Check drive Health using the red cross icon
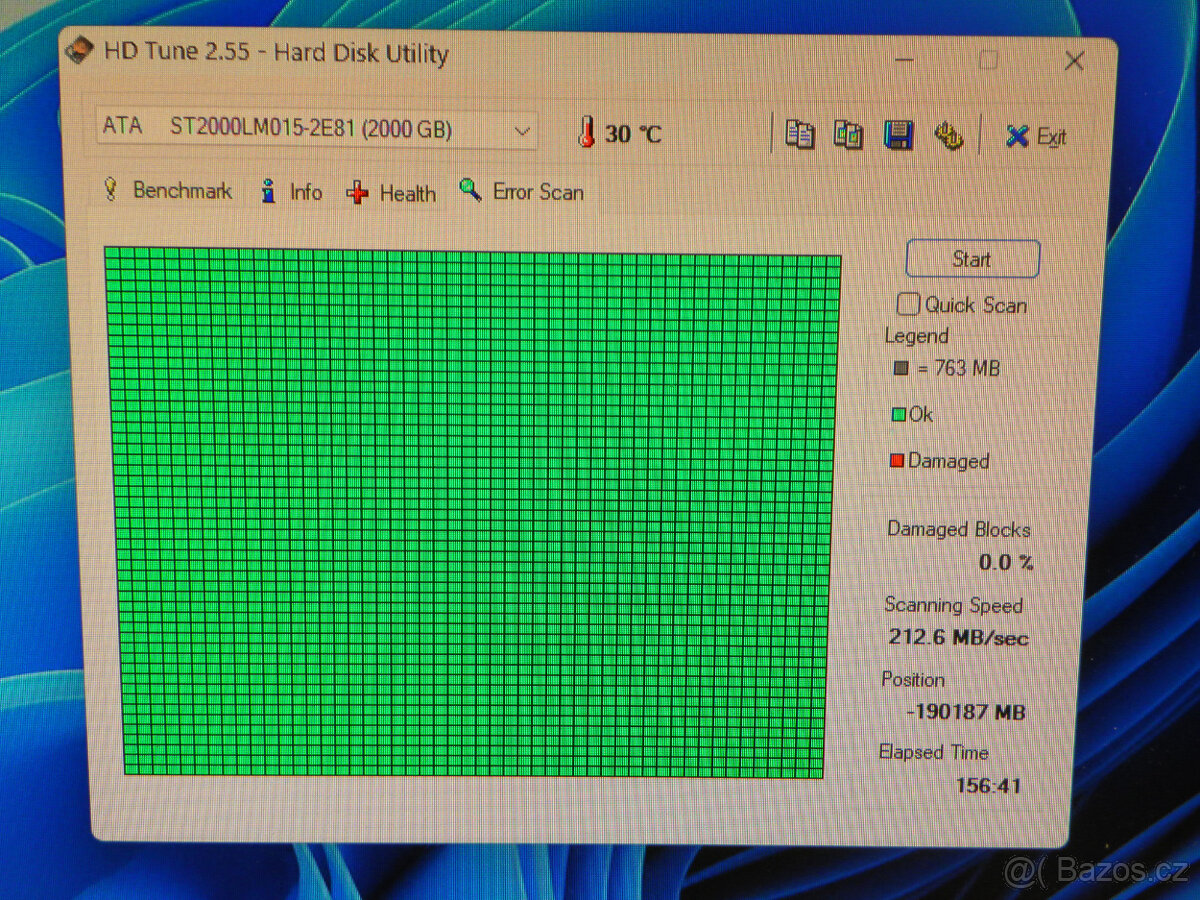 [x=358, y=192]
